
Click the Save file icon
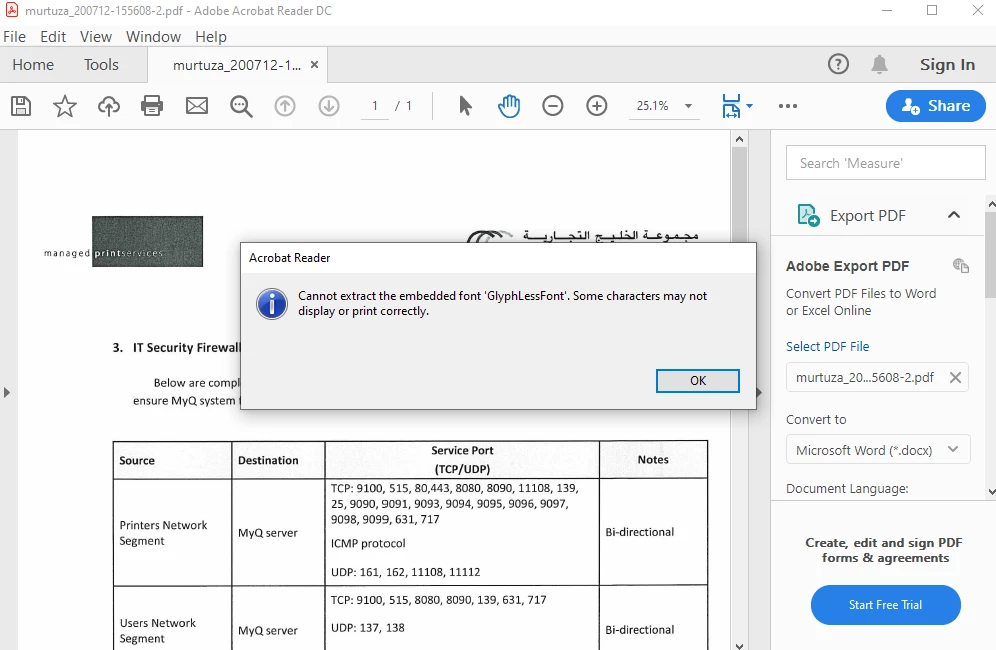click(21, 105)
